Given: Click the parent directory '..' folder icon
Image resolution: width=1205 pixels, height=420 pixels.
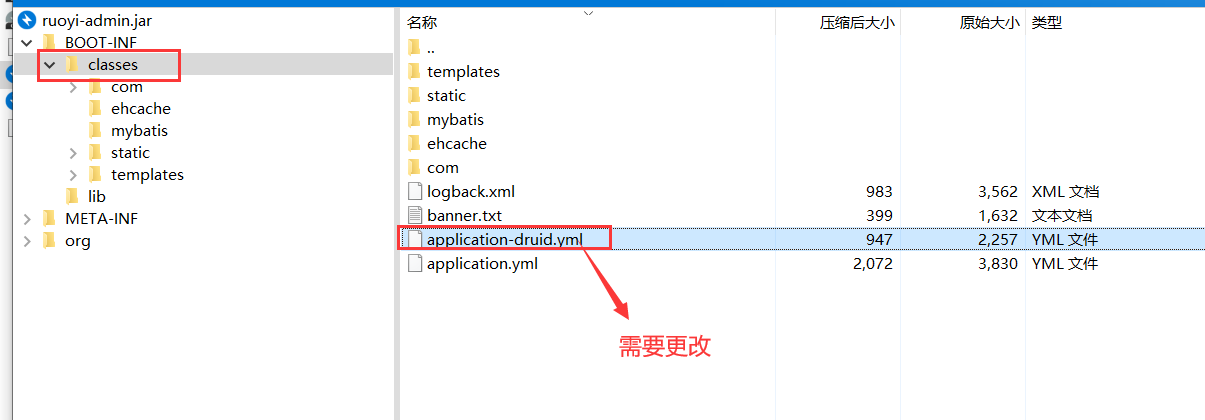Looking at the screenshot, I should click(415, 47).
